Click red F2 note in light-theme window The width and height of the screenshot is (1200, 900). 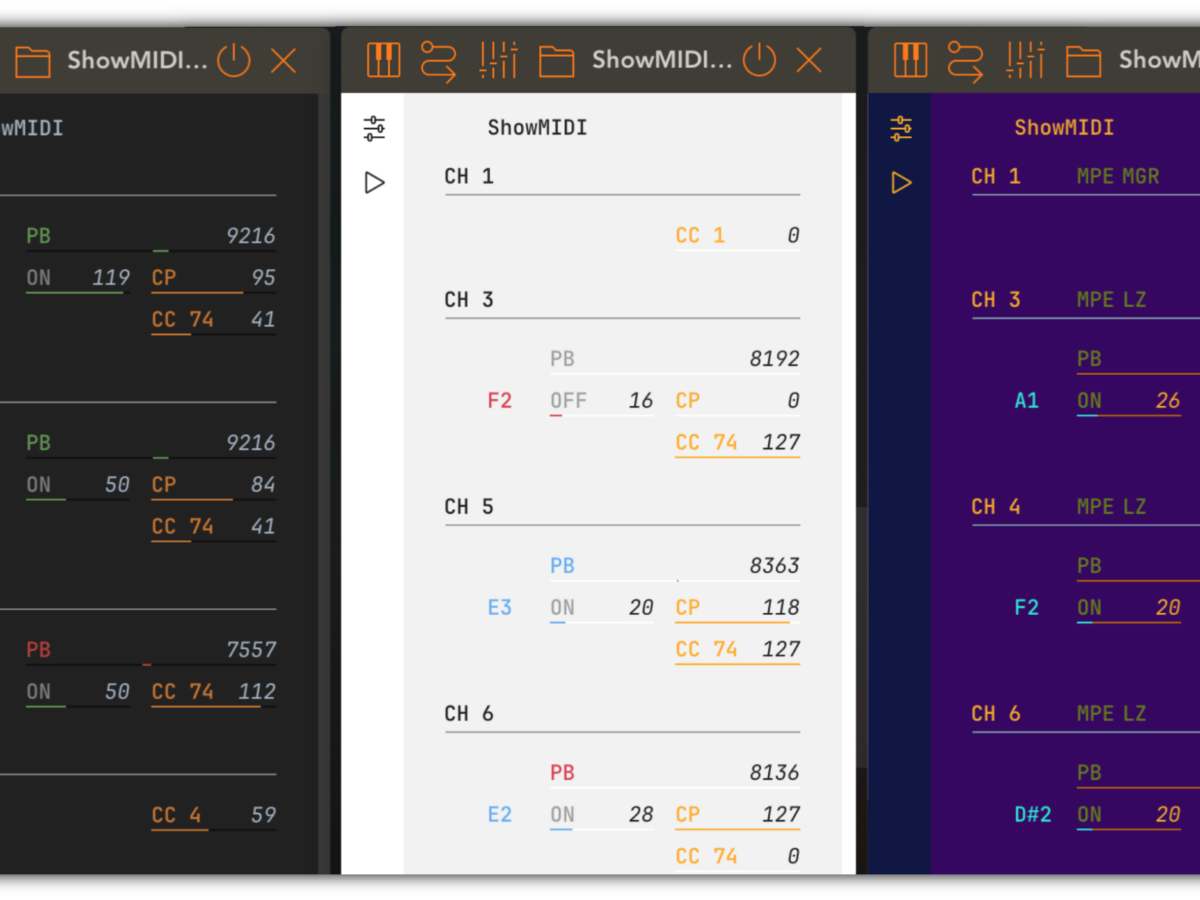(x=500, y=401)
